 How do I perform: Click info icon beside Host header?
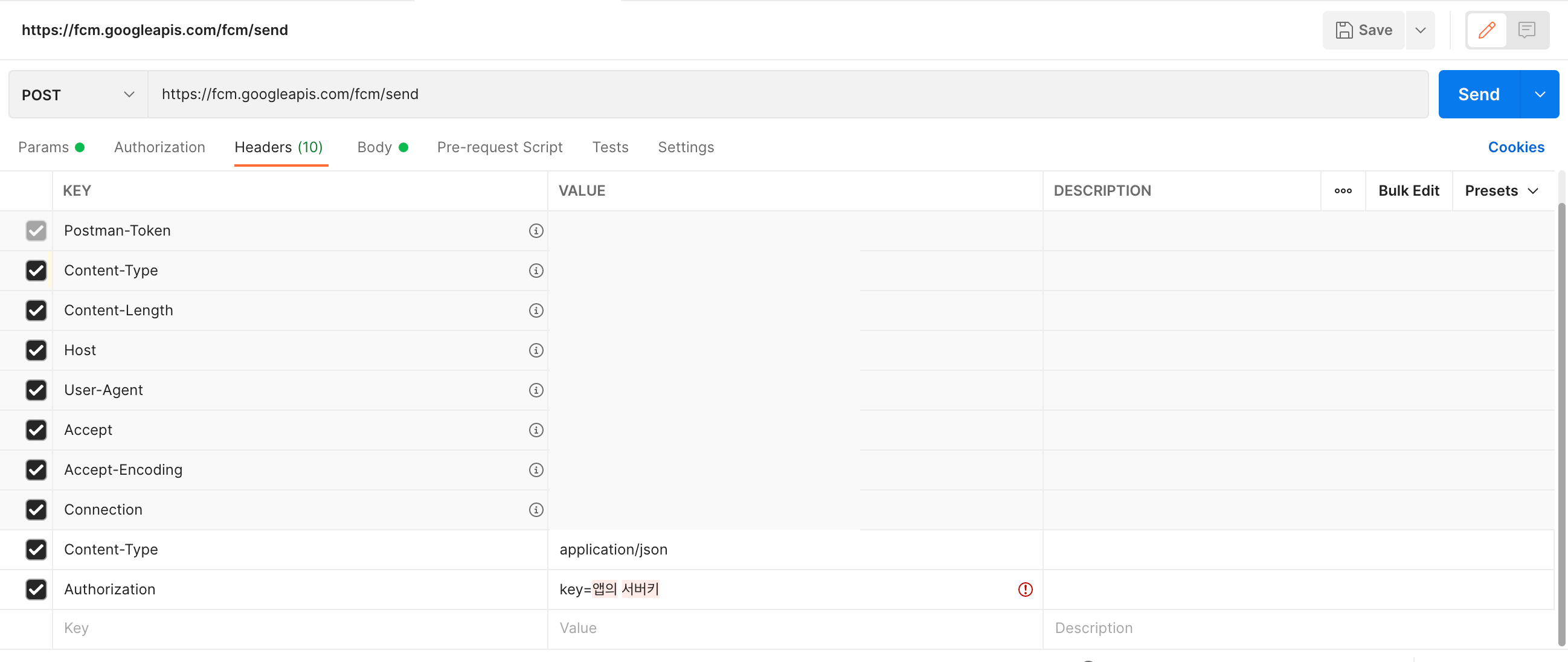536,350
